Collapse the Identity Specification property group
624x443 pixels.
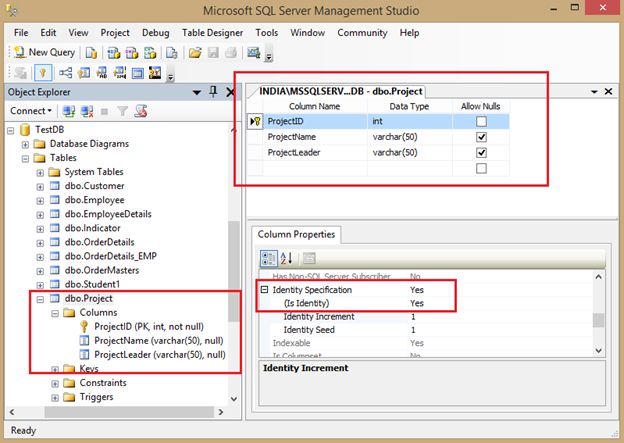point(265,290)
